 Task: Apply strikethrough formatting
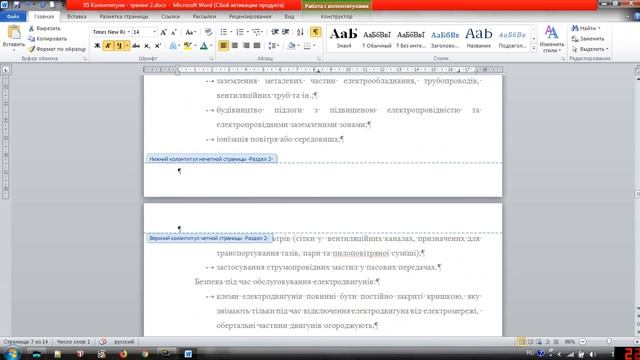coord(136,46)
